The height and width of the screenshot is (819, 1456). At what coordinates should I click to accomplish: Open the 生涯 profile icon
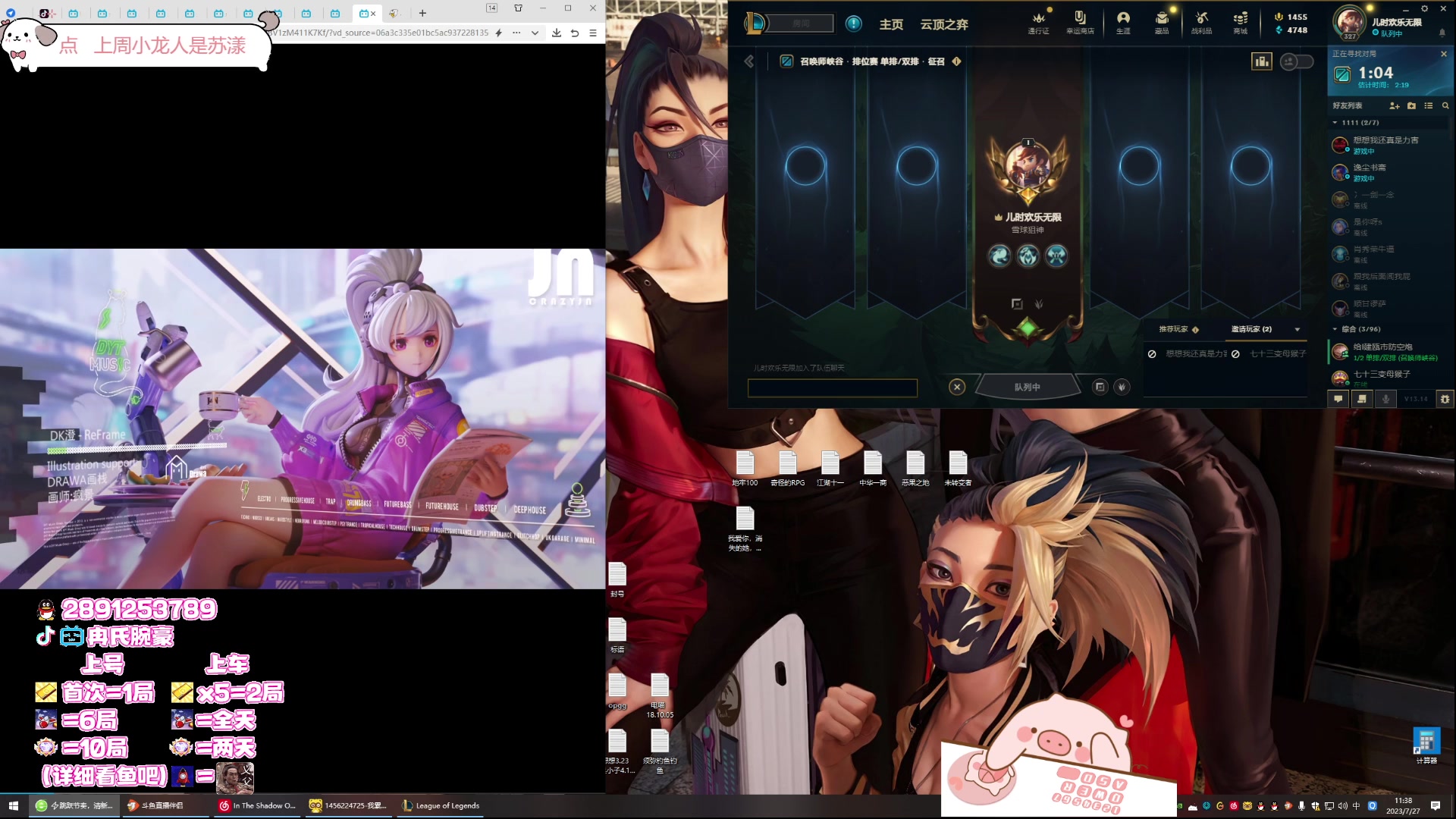tap(1123, 22)
